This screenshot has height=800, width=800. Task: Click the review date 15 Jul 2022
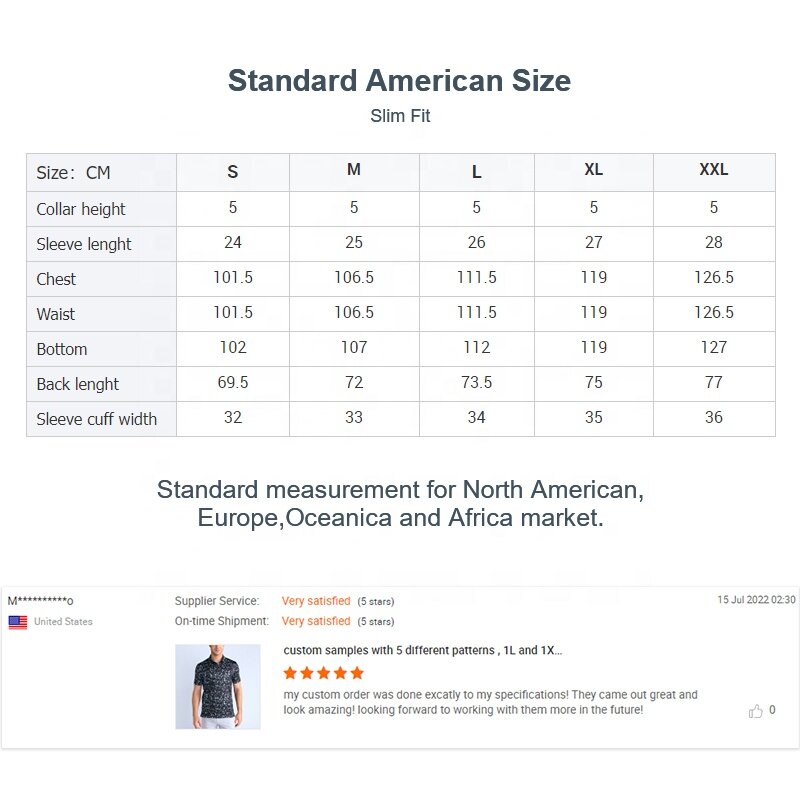coord(756,599)
